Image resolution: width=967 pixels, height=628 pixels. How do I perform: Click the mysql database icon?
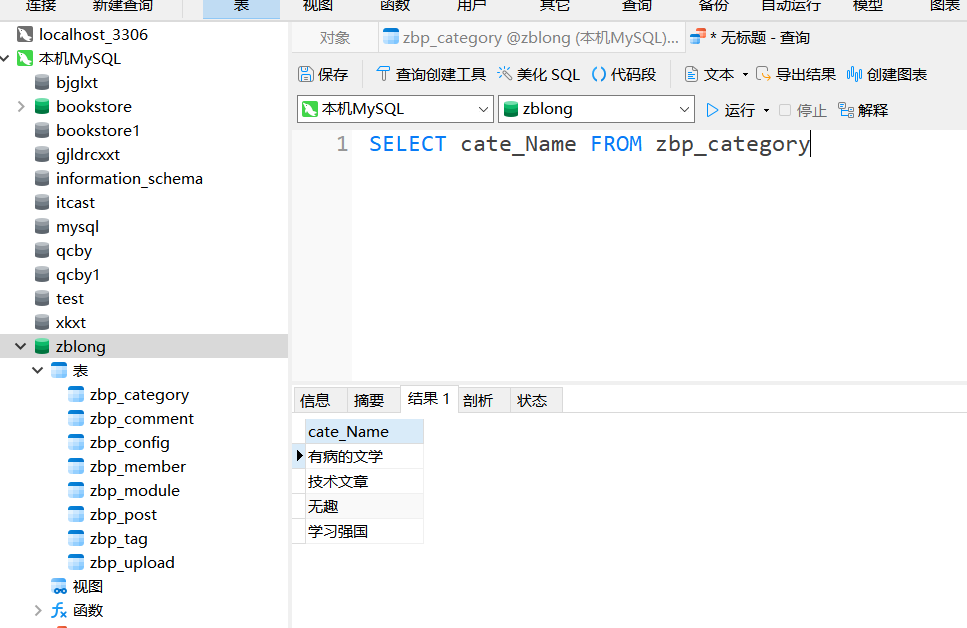(42, 226)
